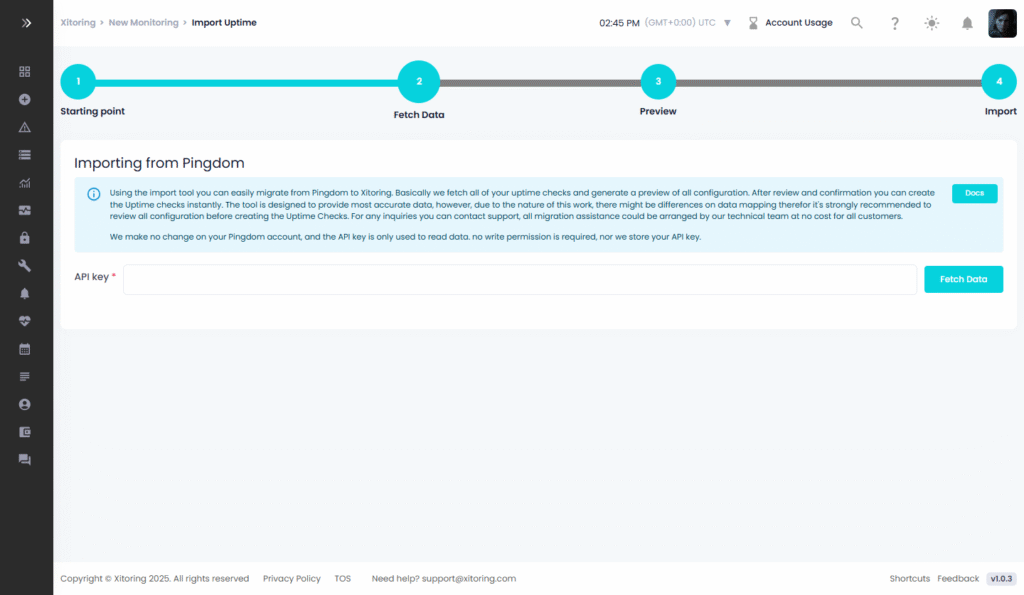Open the heartbeat icon in sidebar
The height and width of the screenshot is (595, 1024).
click(x=25, y=321)
